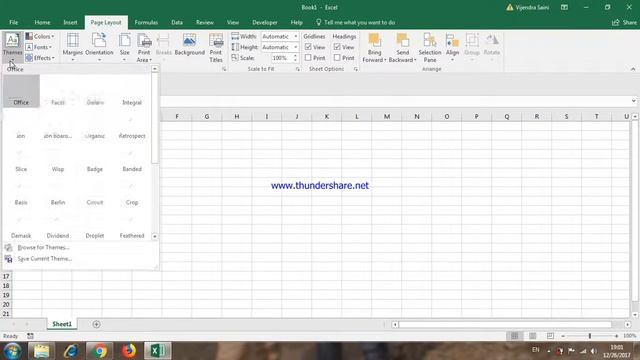
Task: Click zoom in plus button
Action: pyautogui.click(x=616, y=336)
